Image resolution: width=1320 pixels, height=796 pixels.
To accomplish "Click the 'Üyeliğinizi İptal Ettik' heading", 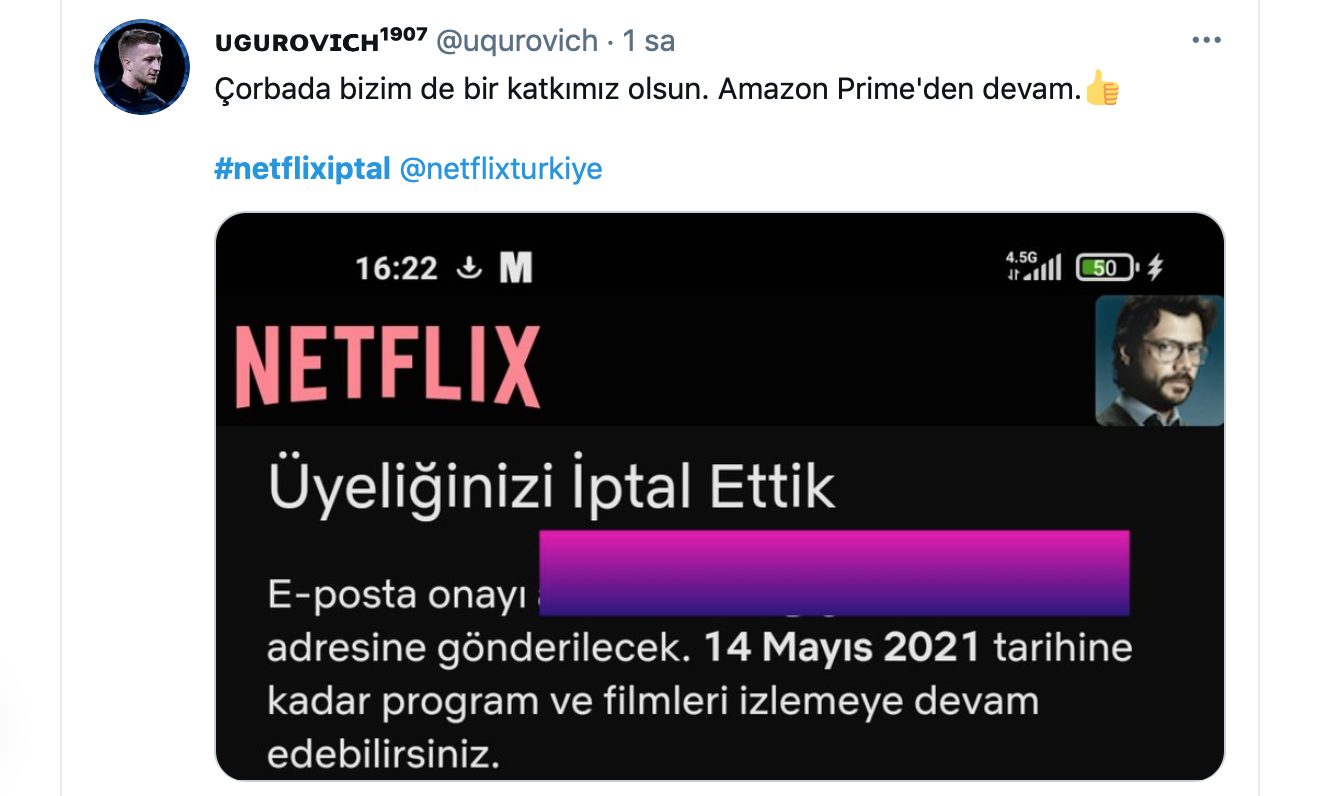I will [551, 488].
